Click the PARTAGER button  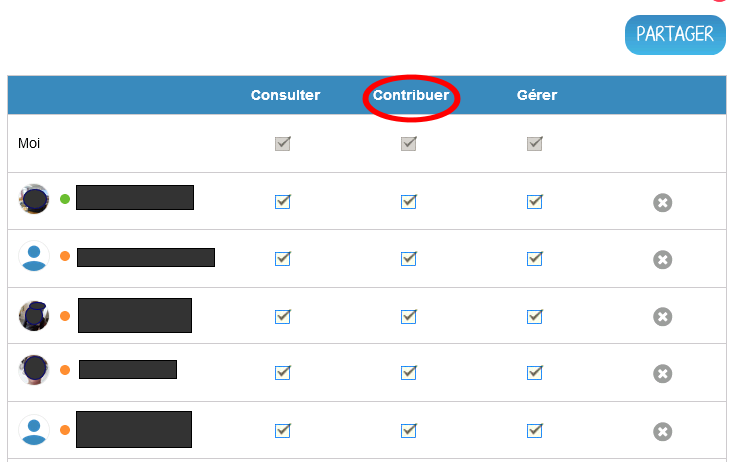[675, 35]
